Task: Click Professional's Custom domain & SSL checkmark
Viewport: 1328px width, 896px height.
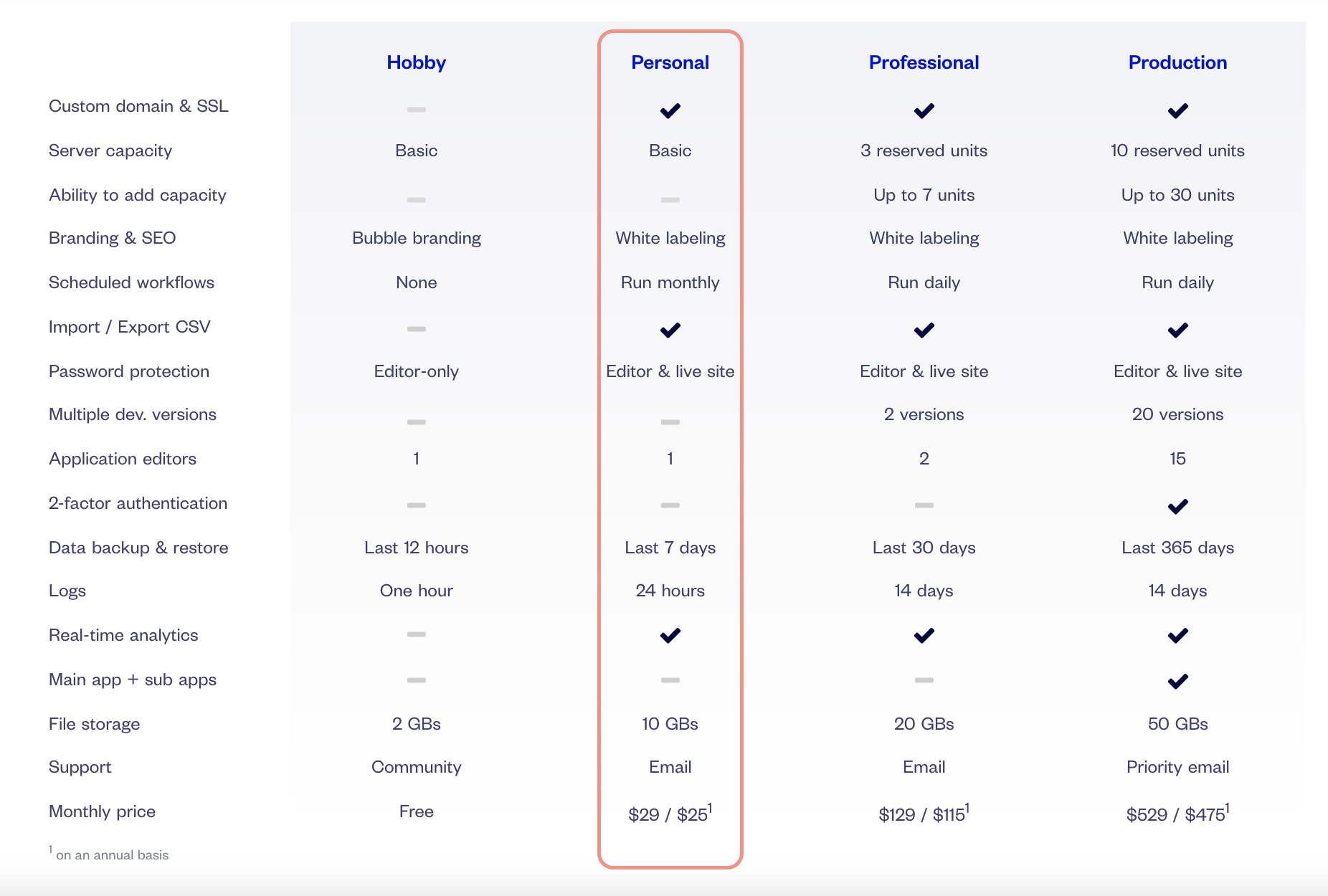Action: 924,110
